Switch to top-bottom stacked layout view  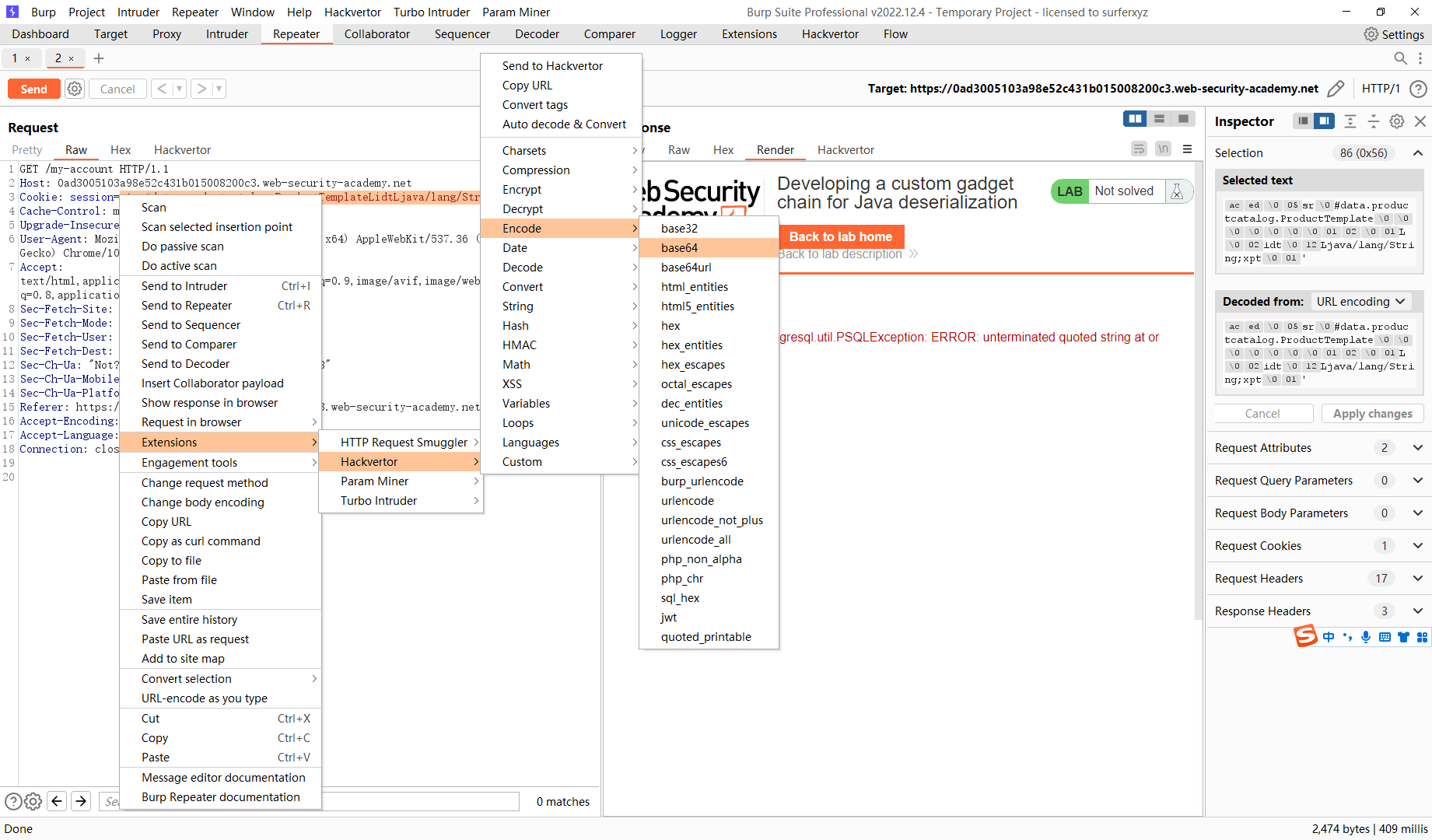(x=1159, y=119)
